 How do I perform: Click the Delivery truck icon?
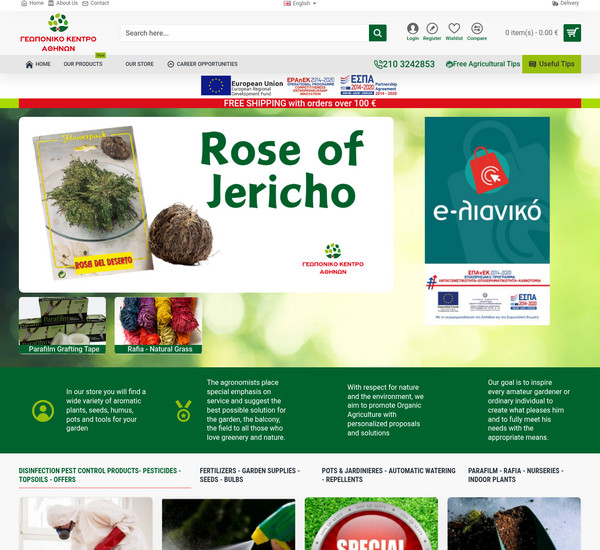click(555, 3)
